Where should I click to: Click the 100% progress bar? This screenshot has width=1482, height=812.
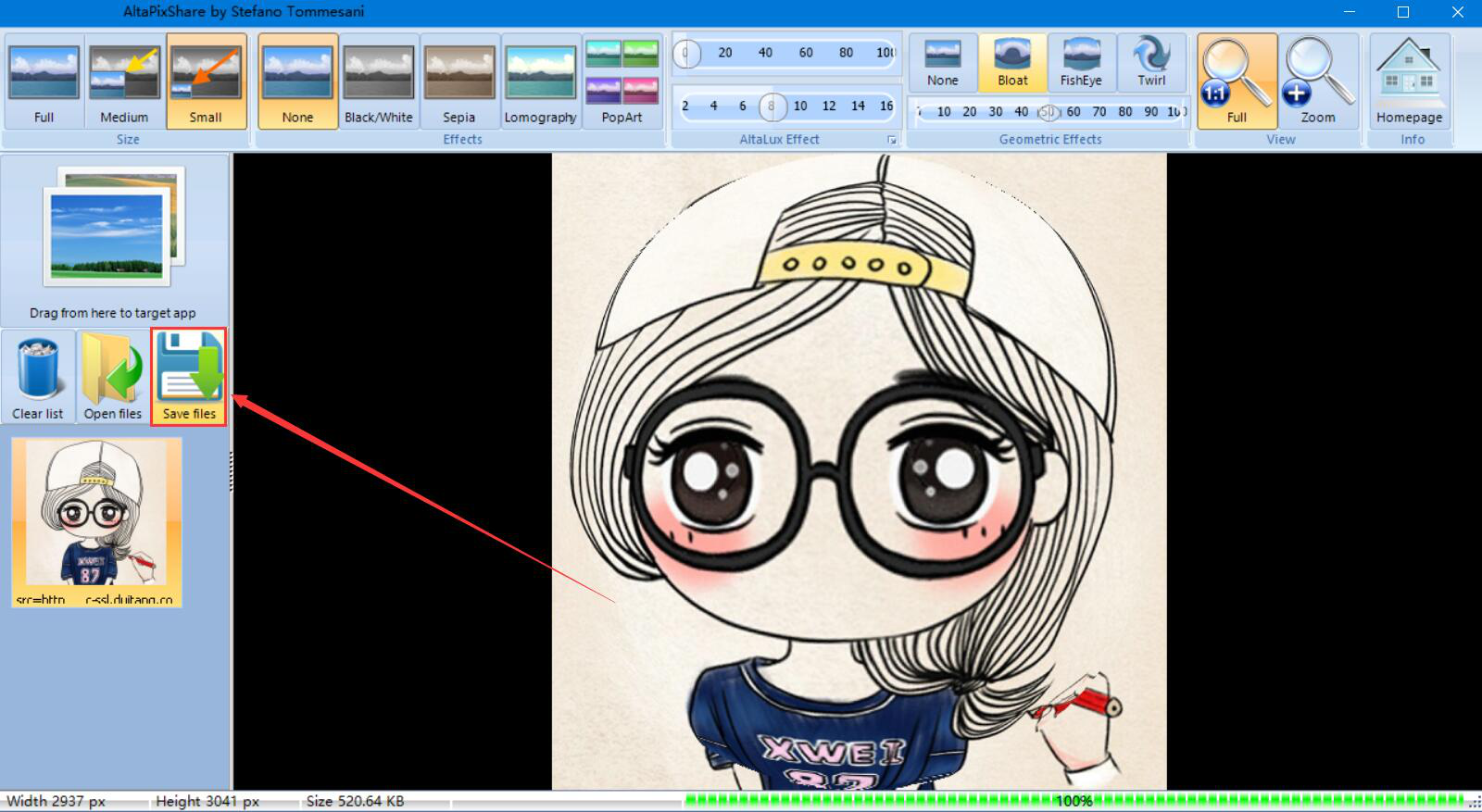tap(1074, 801)
